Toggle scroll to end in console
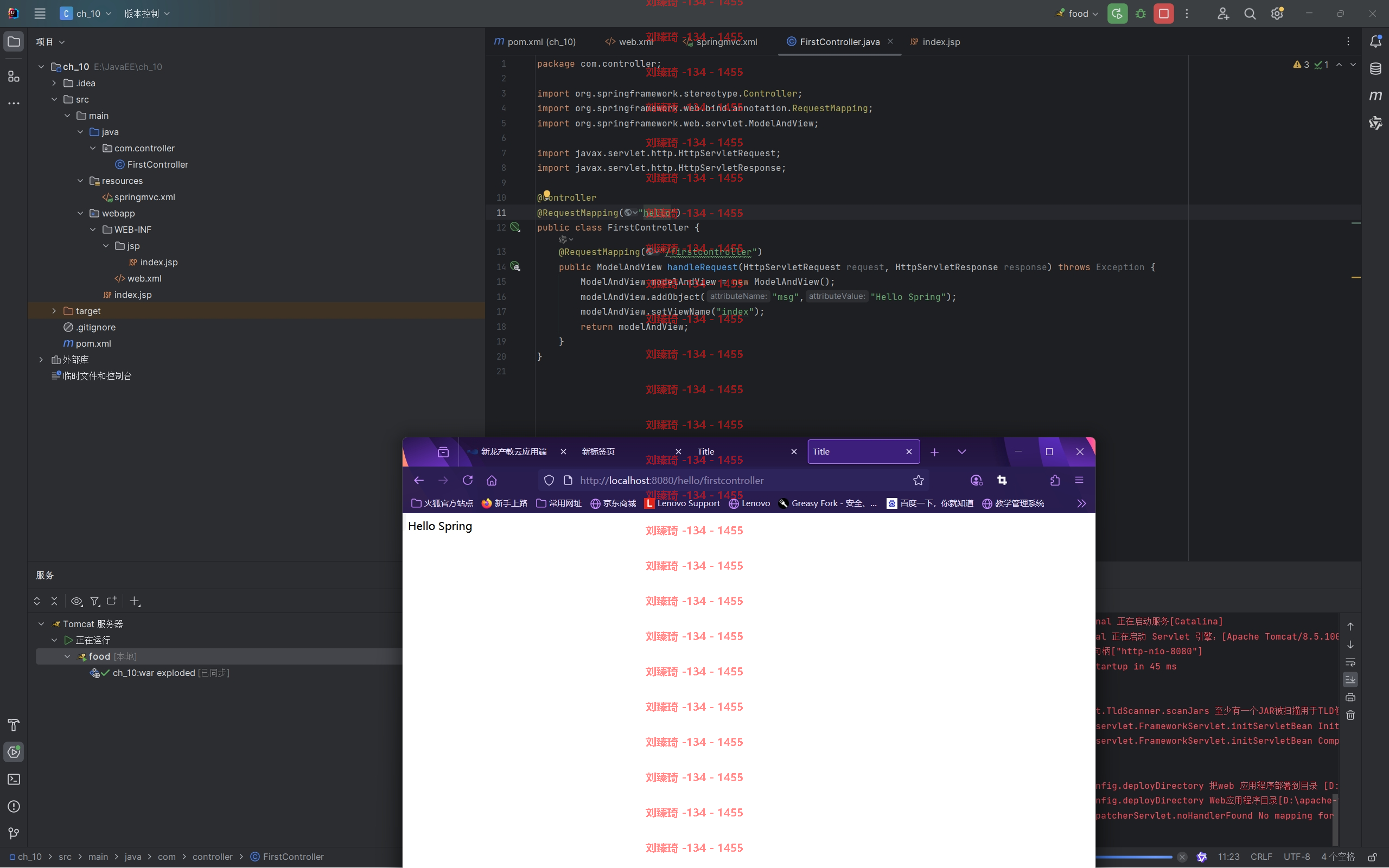The height and width of the screenshot is (868, 1389). click(1350, 680)
